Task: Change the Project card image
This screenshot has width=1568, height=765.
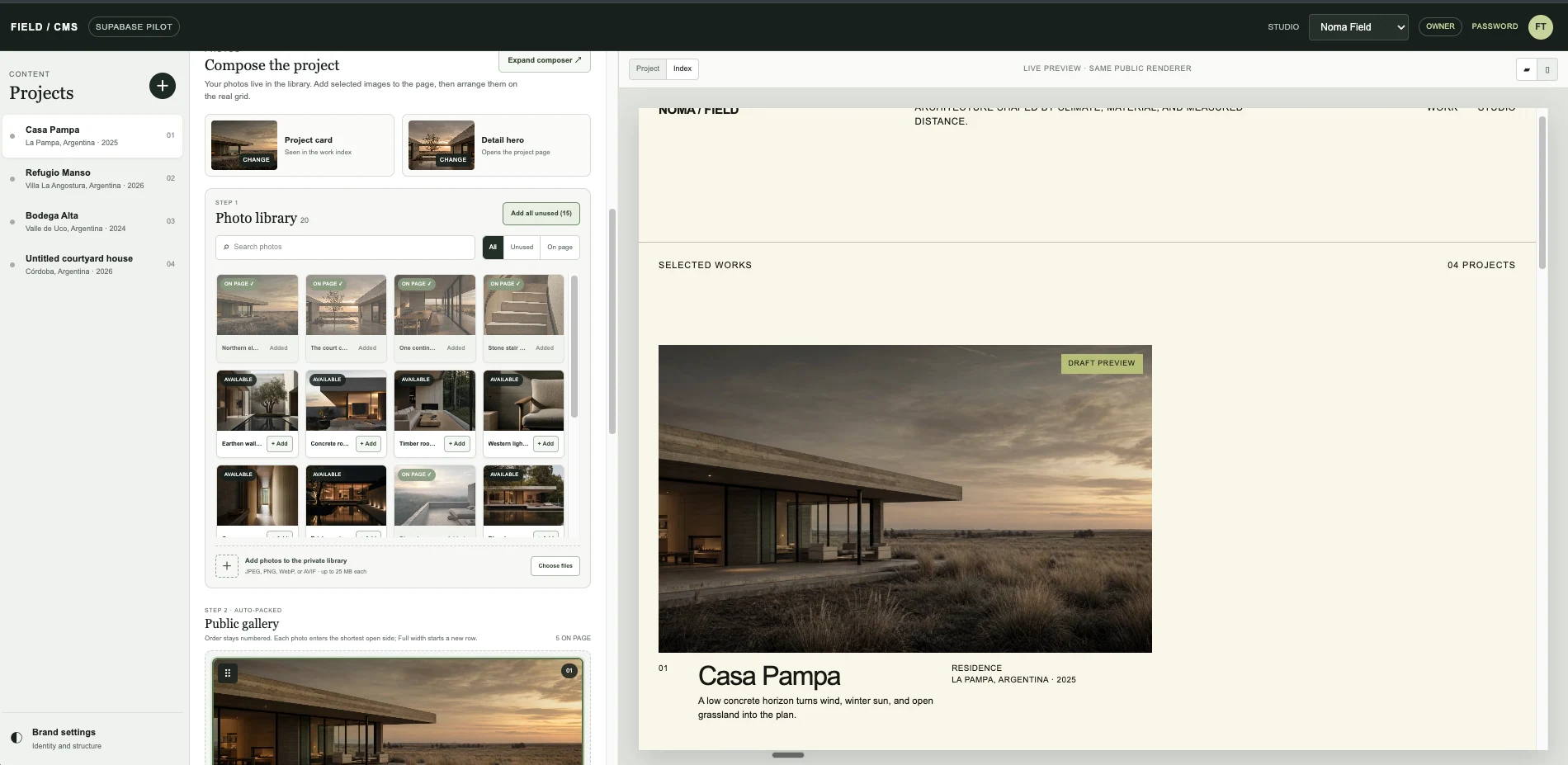Action: [x=256, y=160]
